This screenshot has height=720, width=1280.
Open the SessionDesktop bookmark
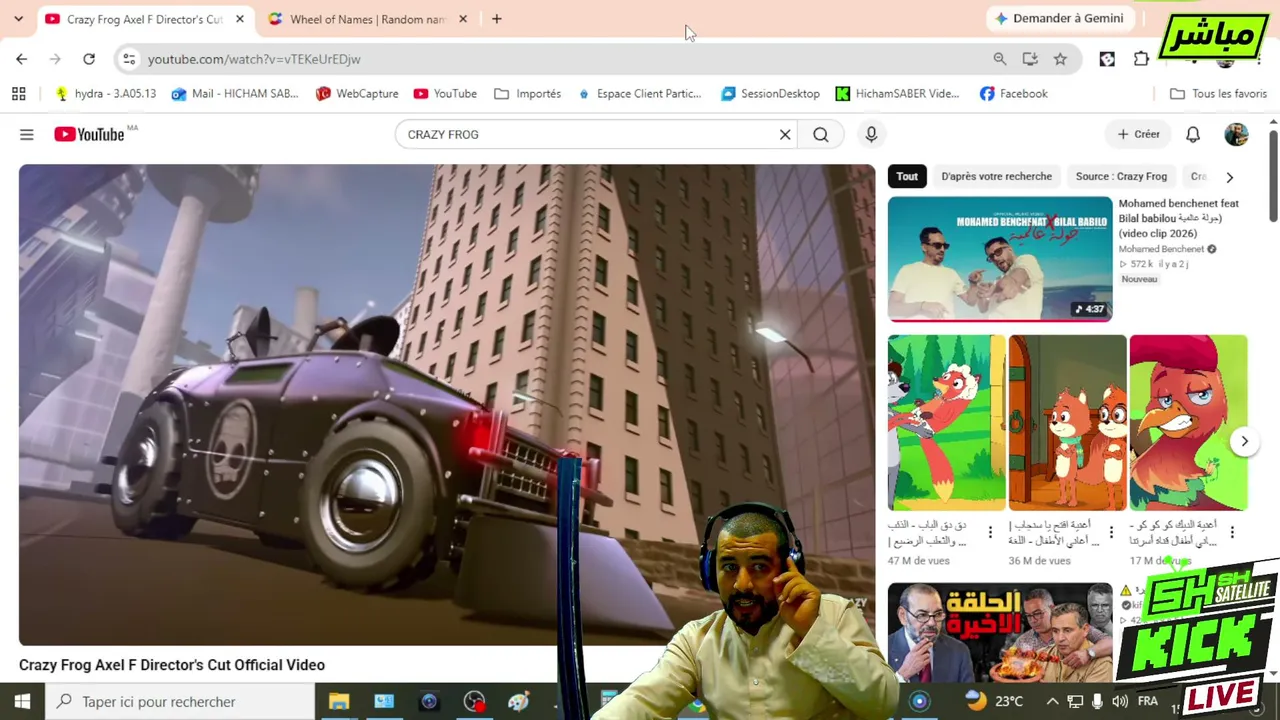[770, 94]
